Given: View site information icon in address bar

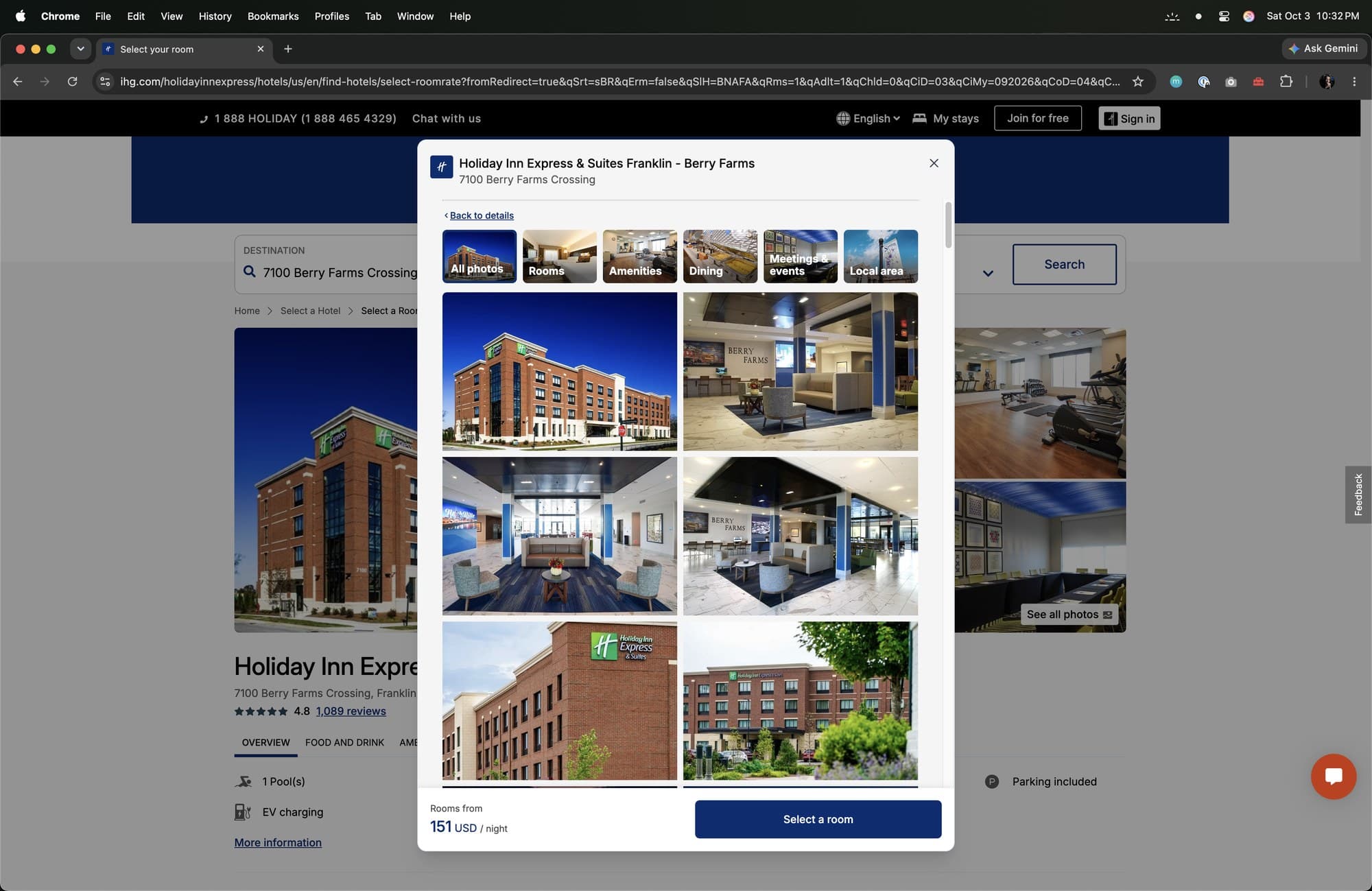Looking at the screenshot, I should (x=105, y=82).
